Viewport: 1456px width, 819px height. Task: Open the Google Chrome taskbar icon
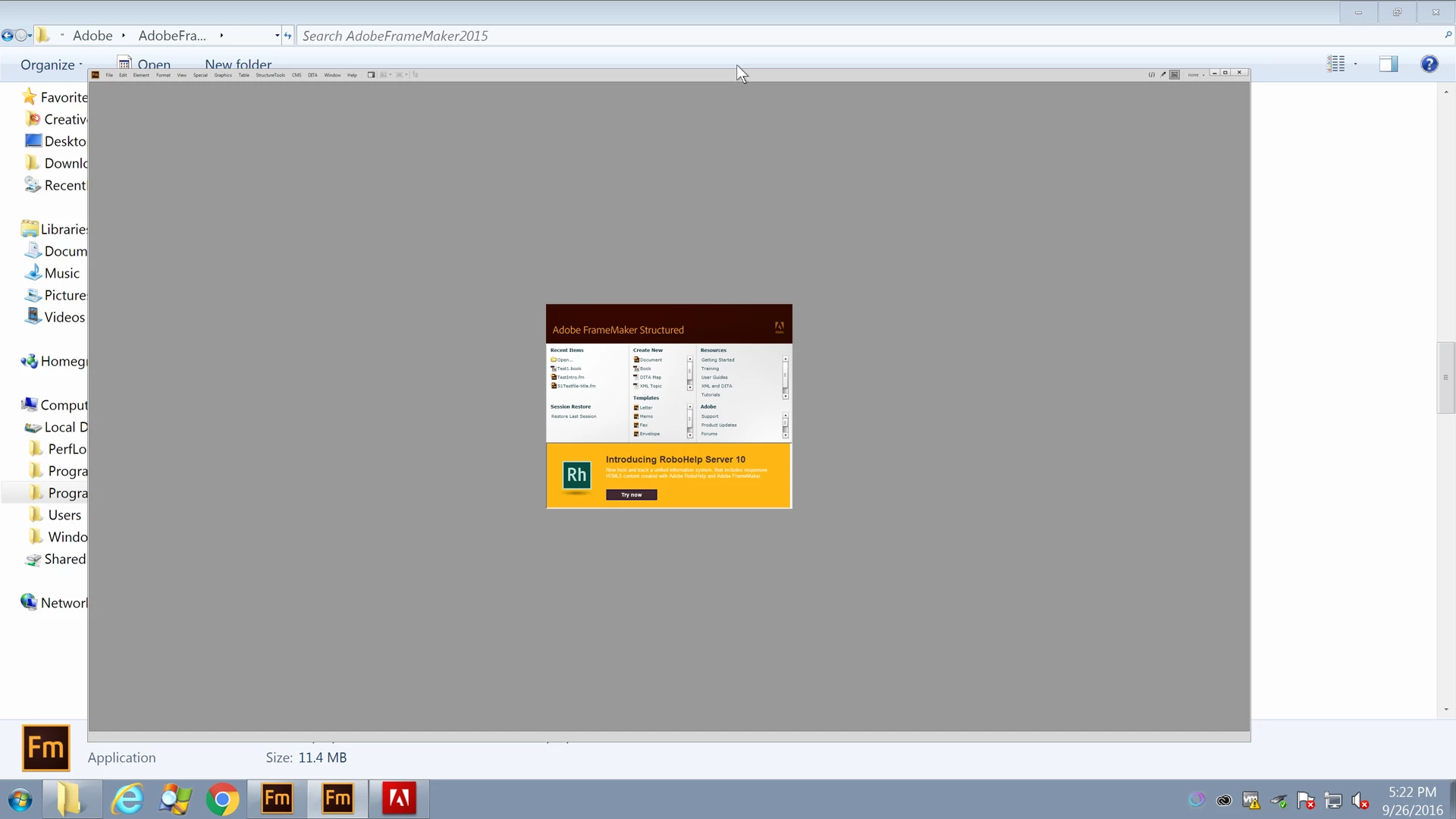(222, 799)
